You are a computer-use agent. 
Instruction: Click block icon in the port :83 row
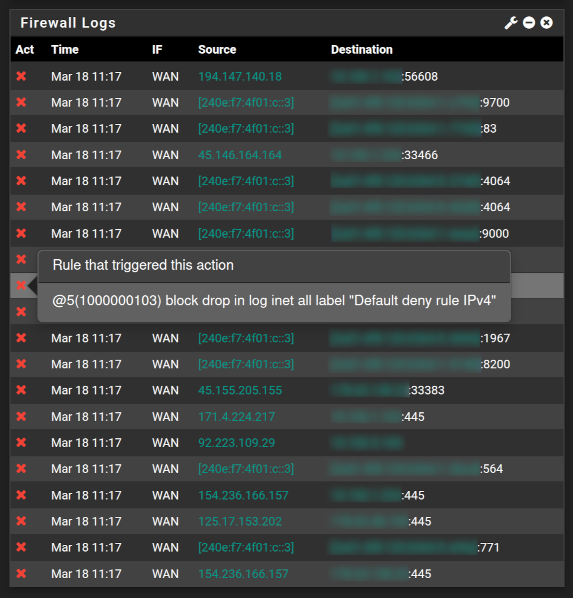tap(21, 129)
